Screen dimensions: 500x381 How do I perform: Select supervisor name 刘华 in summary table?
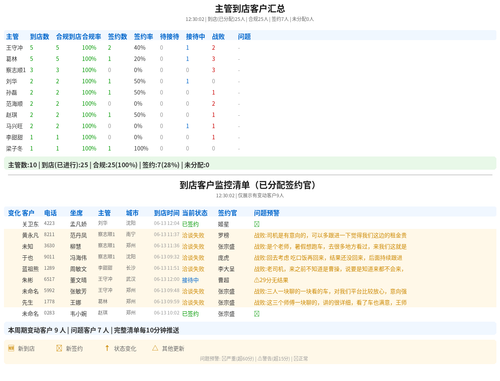coord(11,81)
